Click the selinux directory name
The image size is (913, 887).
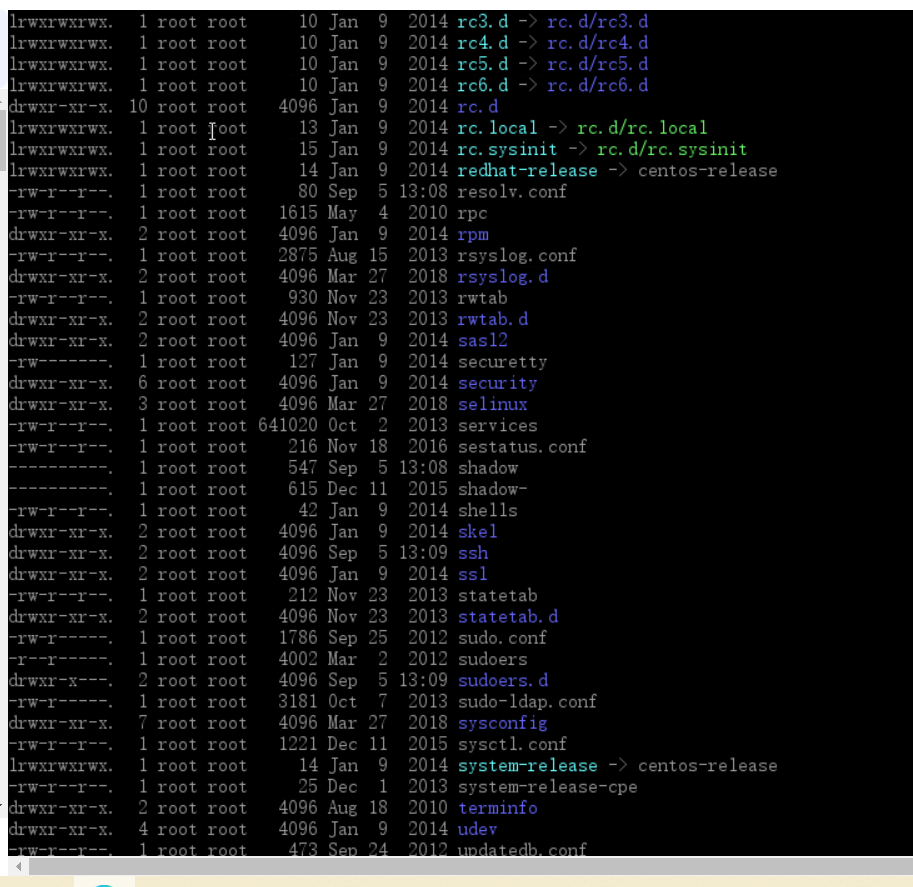[492, 404]
